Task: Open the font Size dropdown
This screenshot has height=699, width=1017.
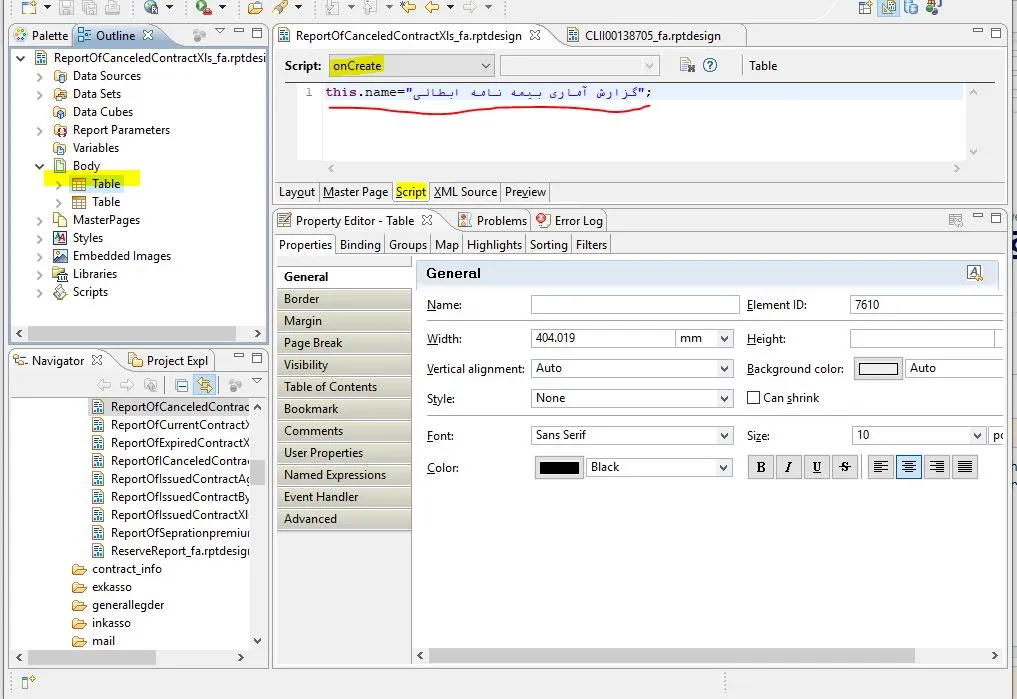Action: (977, 436)
